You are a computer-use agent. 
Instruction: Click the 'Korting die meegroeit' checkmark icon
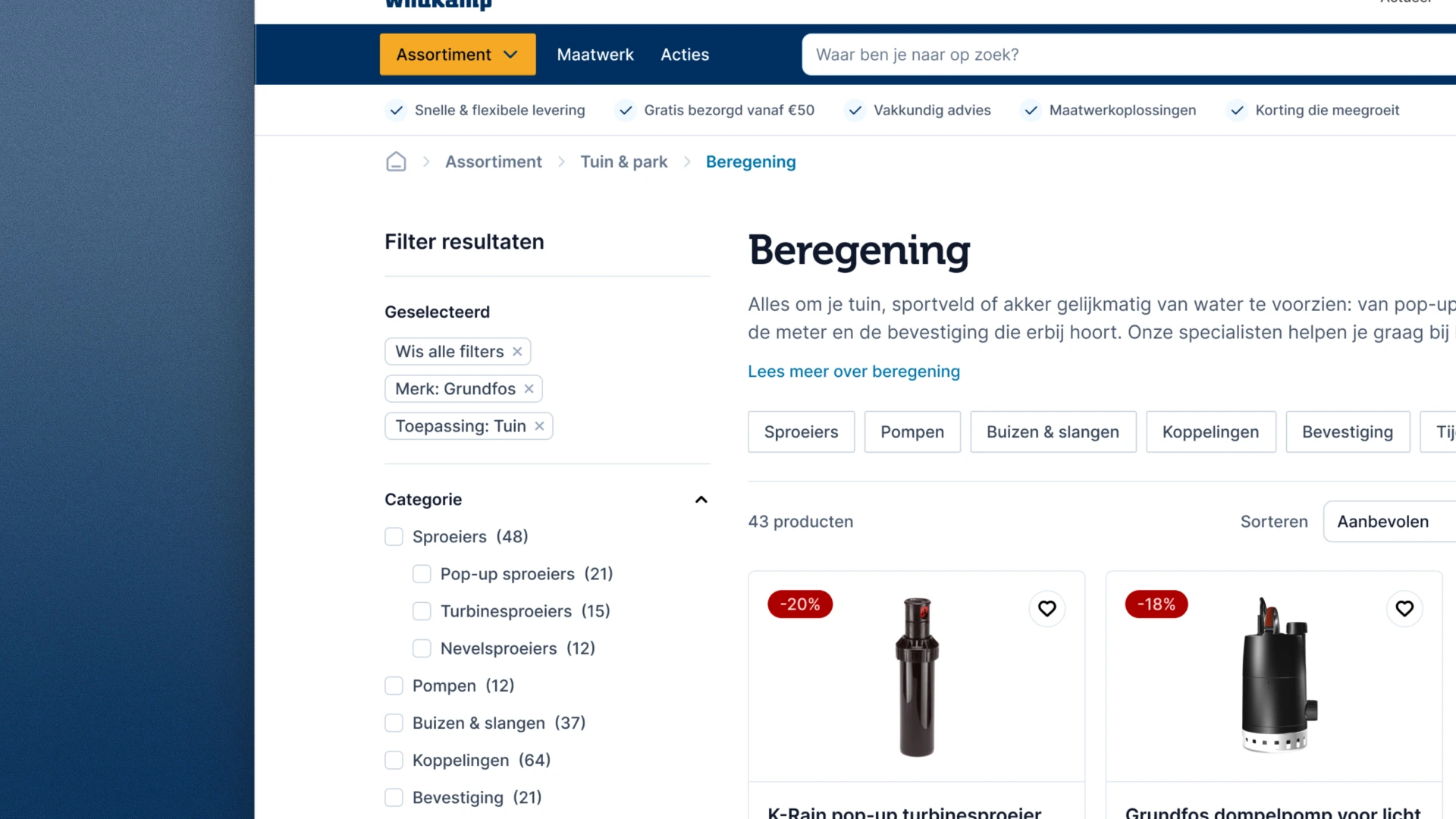point(1237,110)
